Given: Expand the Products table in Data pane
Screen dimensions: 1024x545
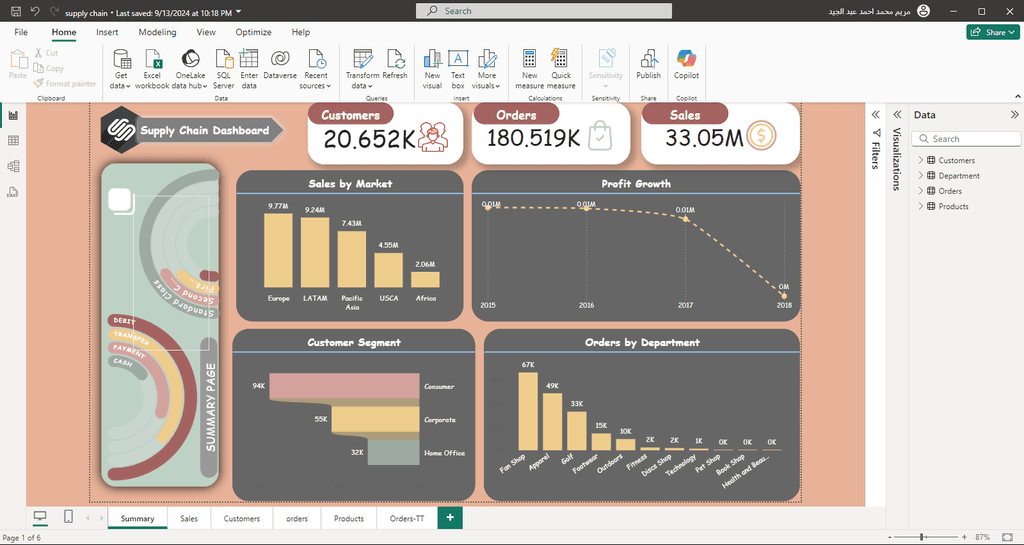Looking at the screenshot, I should click(921, 206).
